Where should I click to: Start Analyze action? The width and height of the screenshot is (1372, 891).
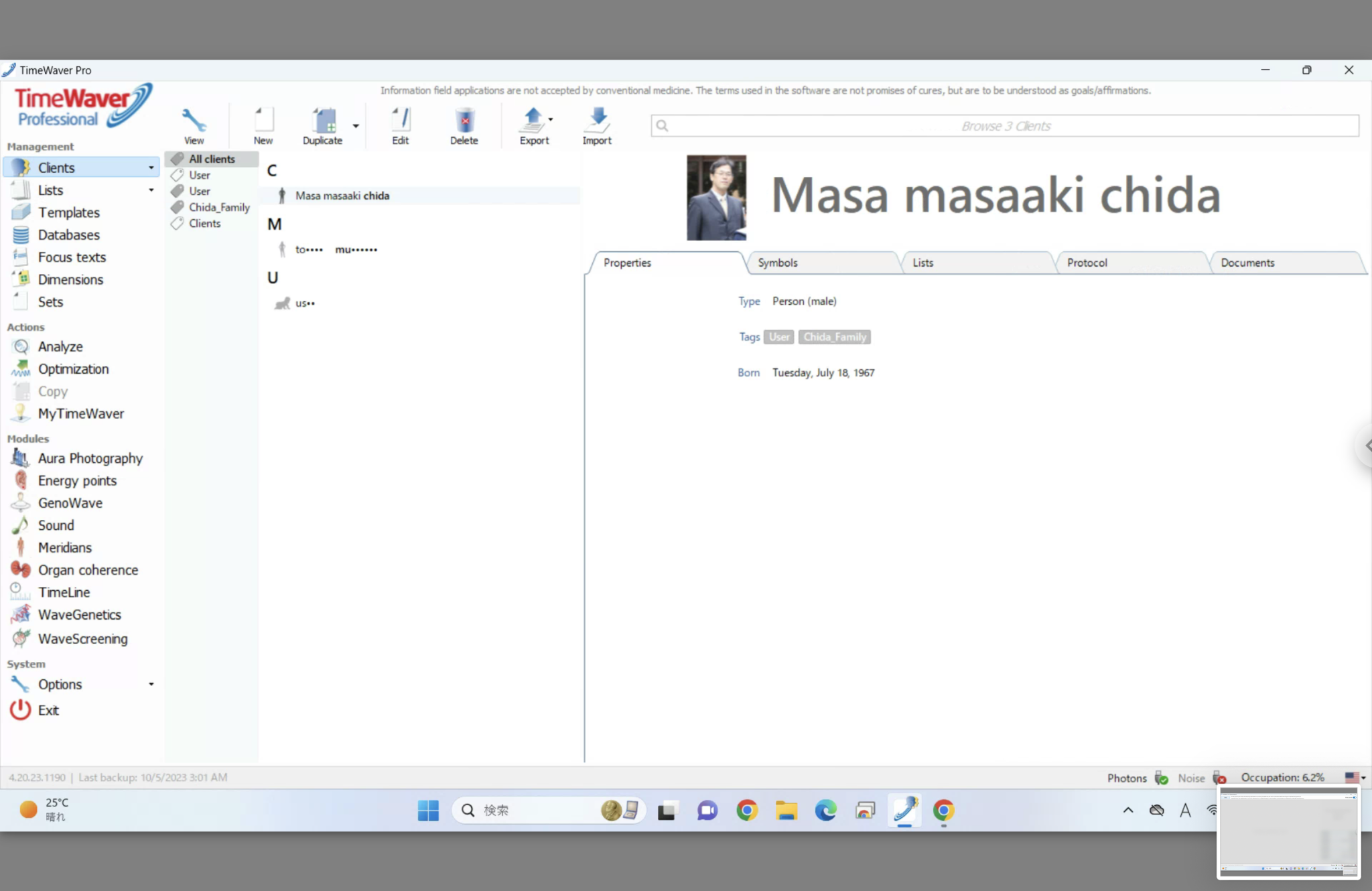(x=60, y=346)
